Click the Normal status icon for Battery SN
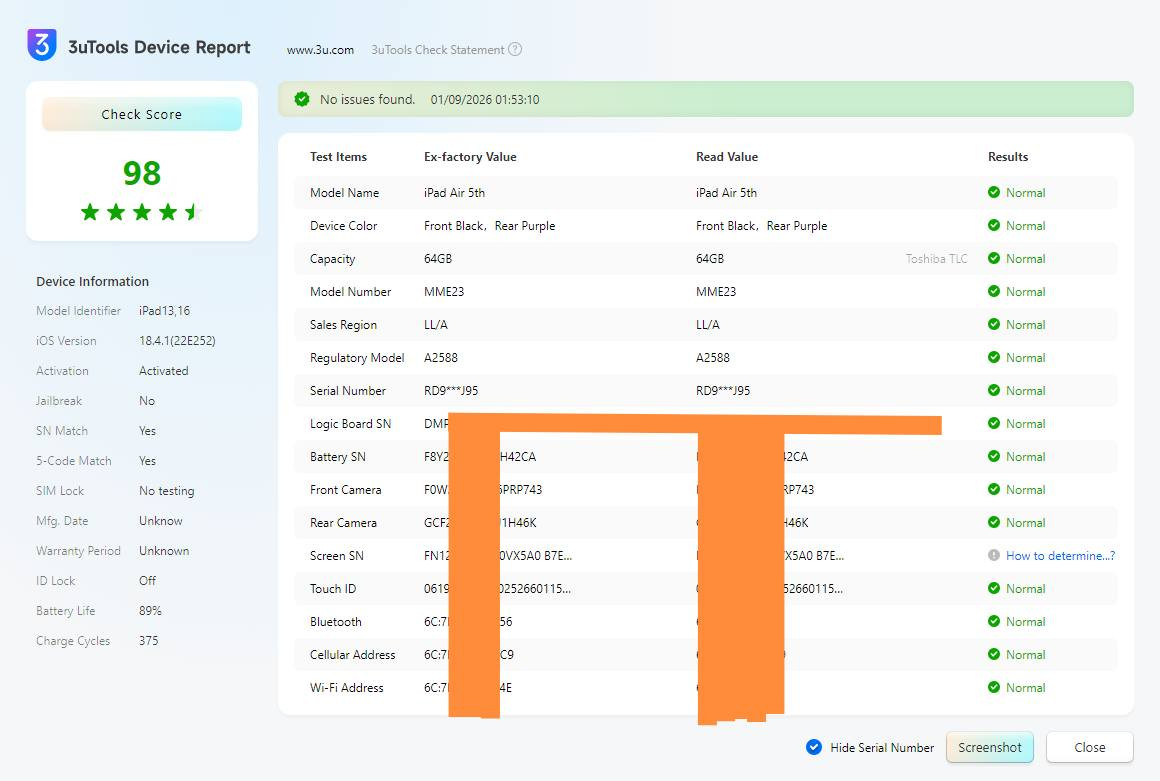 pyautogui.click(x=993, y=457)
